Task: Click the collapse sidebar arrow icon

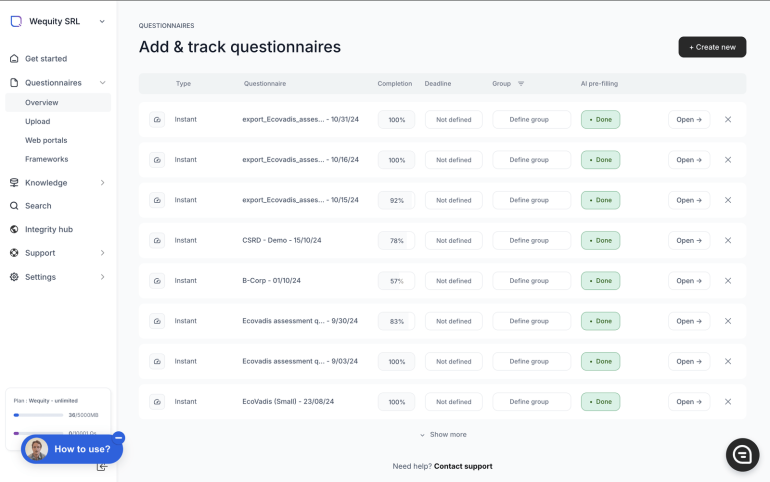Action: [101, 467]
